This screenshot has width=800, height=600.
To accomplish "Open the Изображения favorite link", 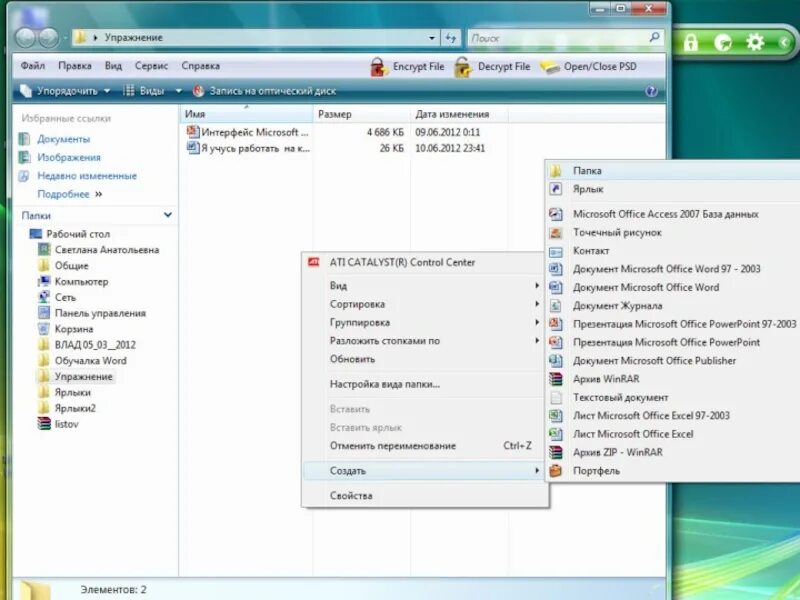I will coord(69,158).
